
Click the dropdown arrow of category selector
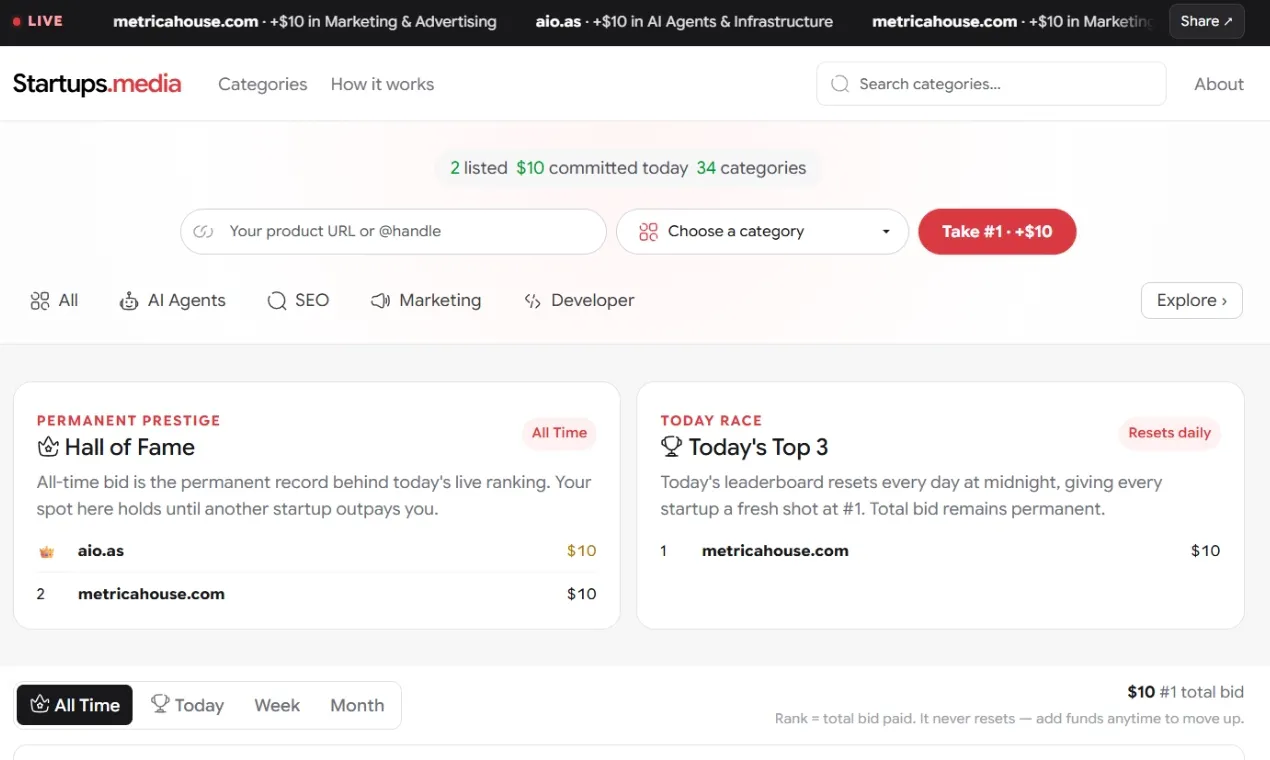[x=886, y=232]
